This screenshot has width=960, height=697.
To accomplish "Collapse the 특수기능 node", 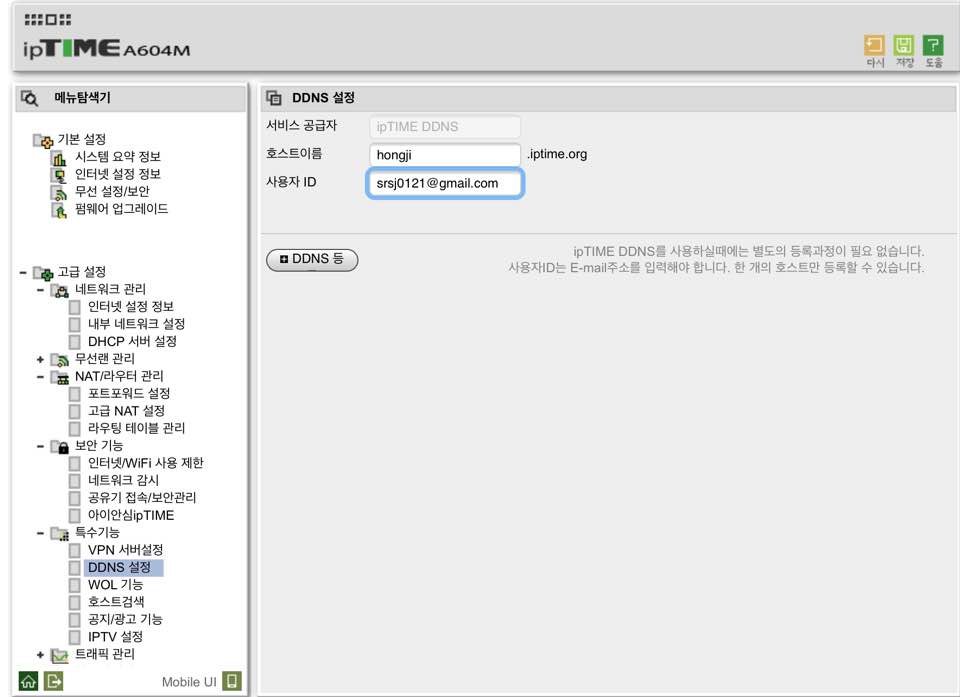I will click(40, 533).
